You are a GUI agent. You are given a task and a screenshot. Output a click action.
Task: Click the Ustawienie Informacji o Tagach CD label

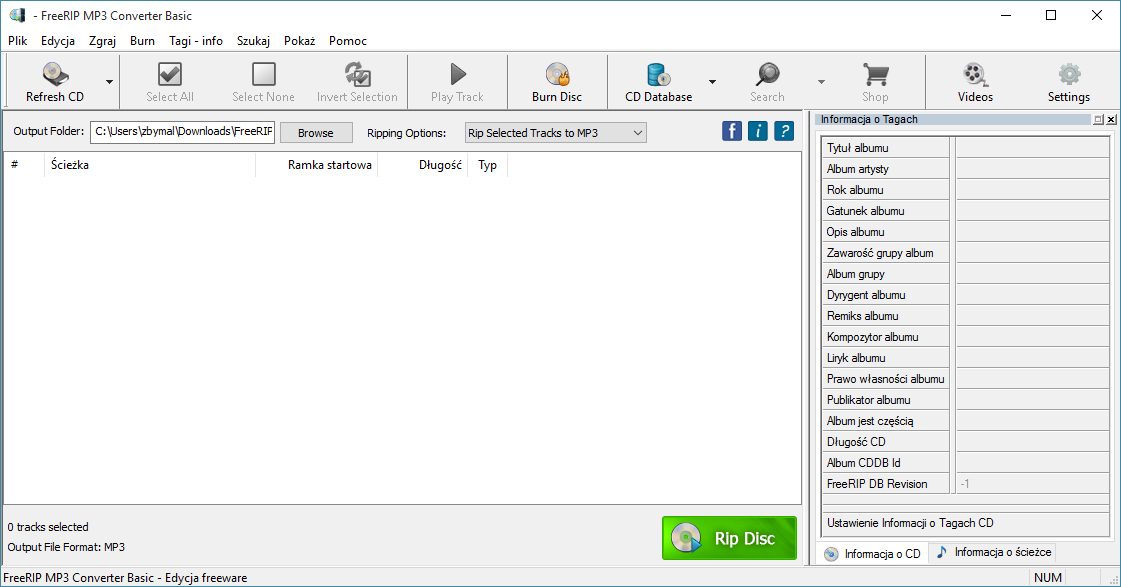point(910,523)
